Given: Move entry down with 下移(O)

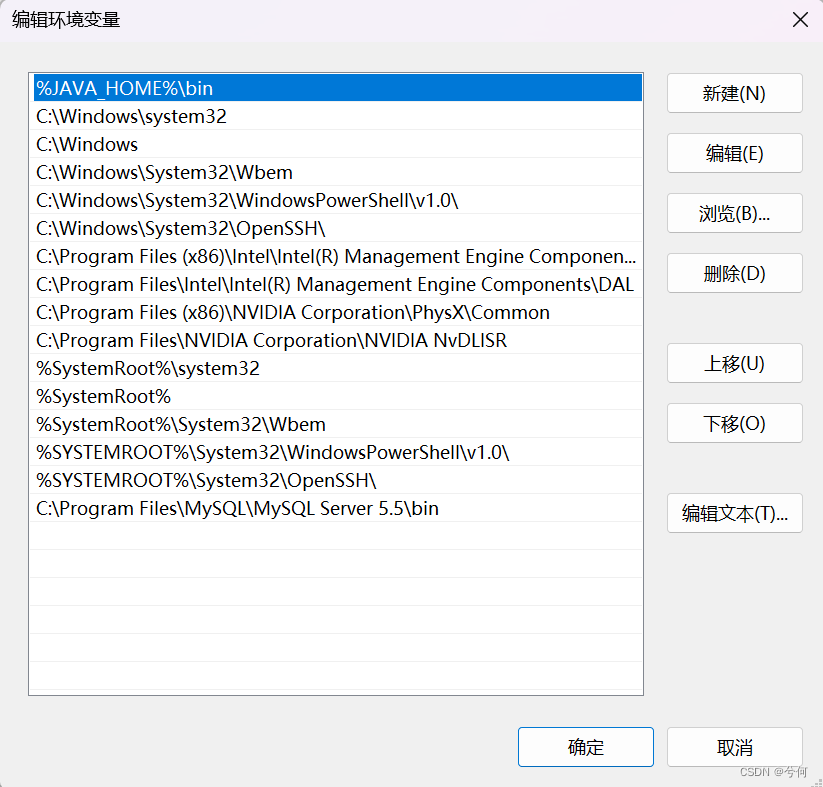Looking at the screenshot, I should pyautogui.click(x=734, y=423).
